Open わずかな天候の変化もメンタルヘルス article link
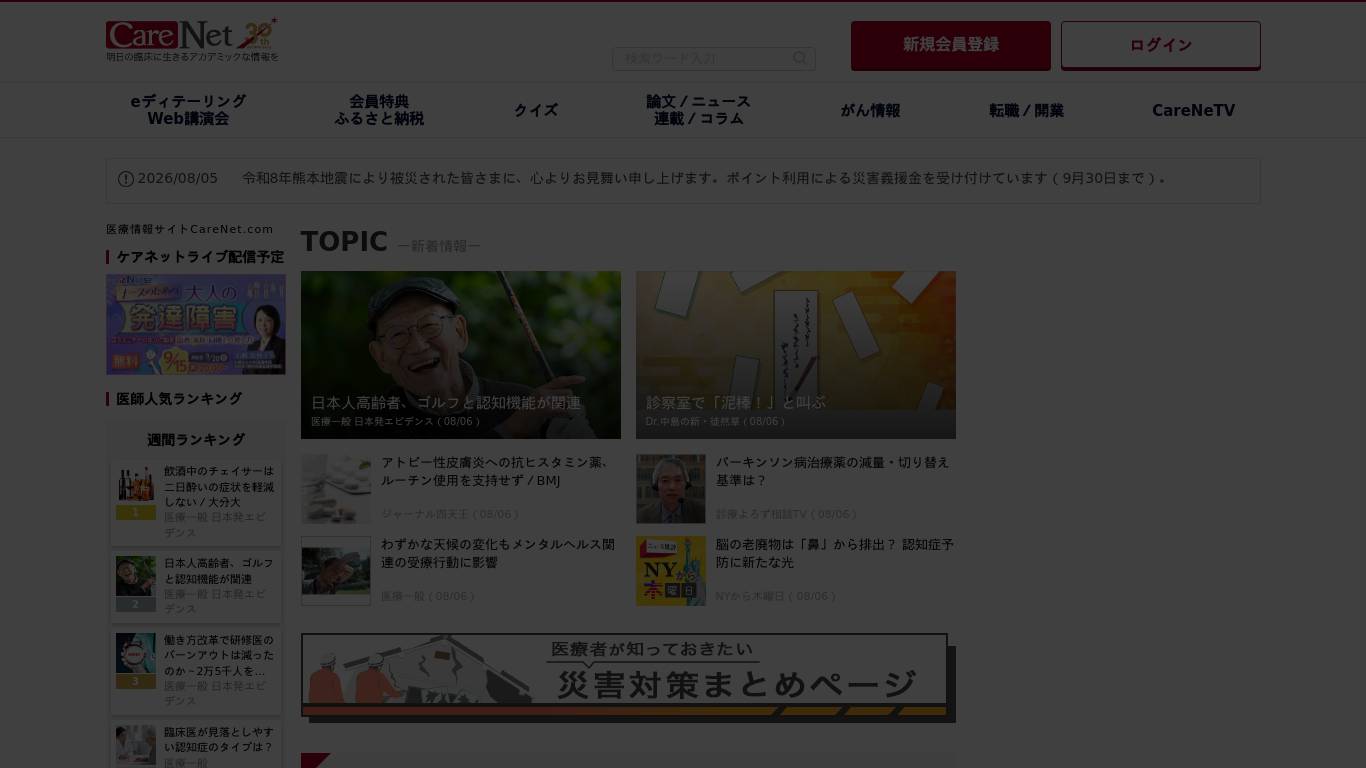The width and height of the screenshot is (1366, 768). [498, 554]
